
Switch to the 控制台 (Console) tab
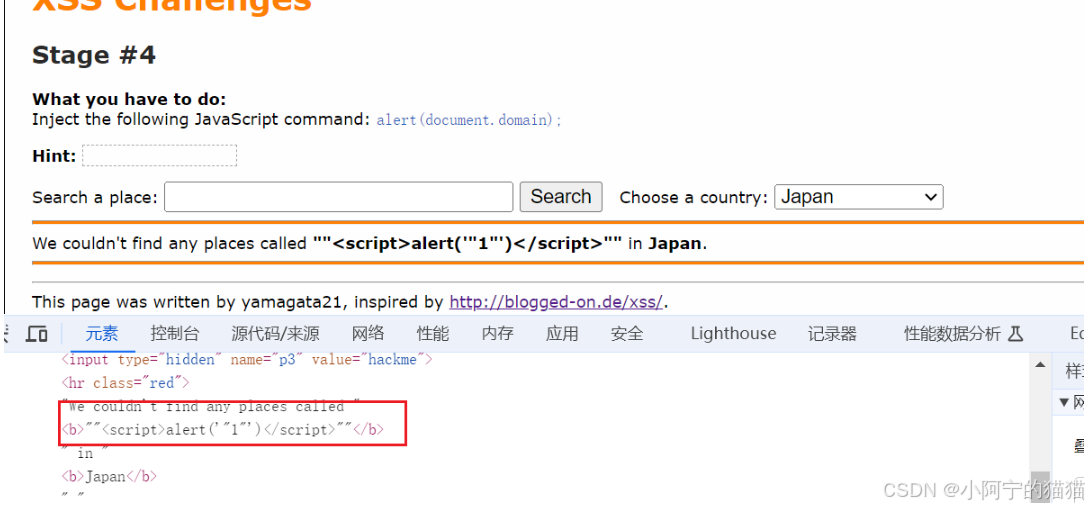175,334
